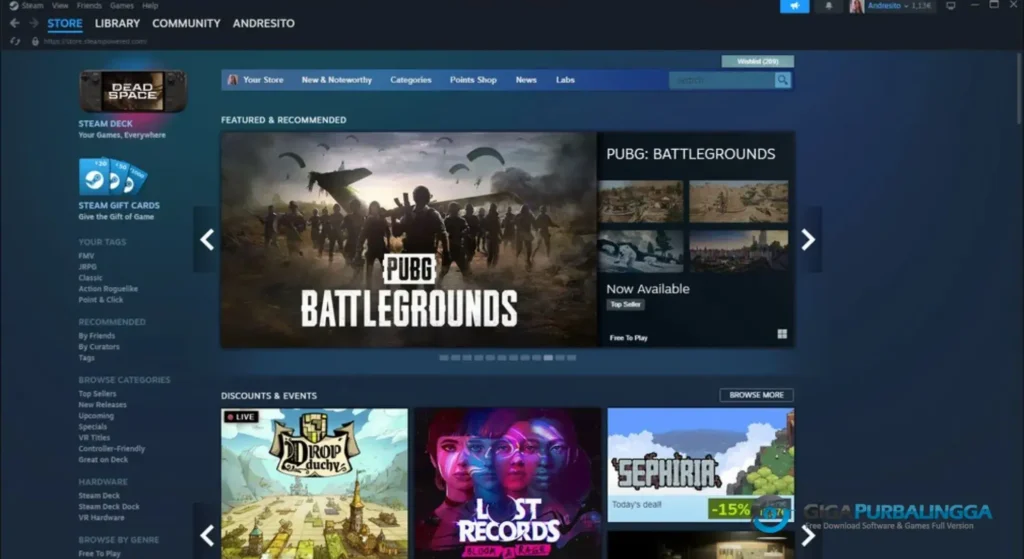Click the lock icon beside the URL

pos(35,41)
